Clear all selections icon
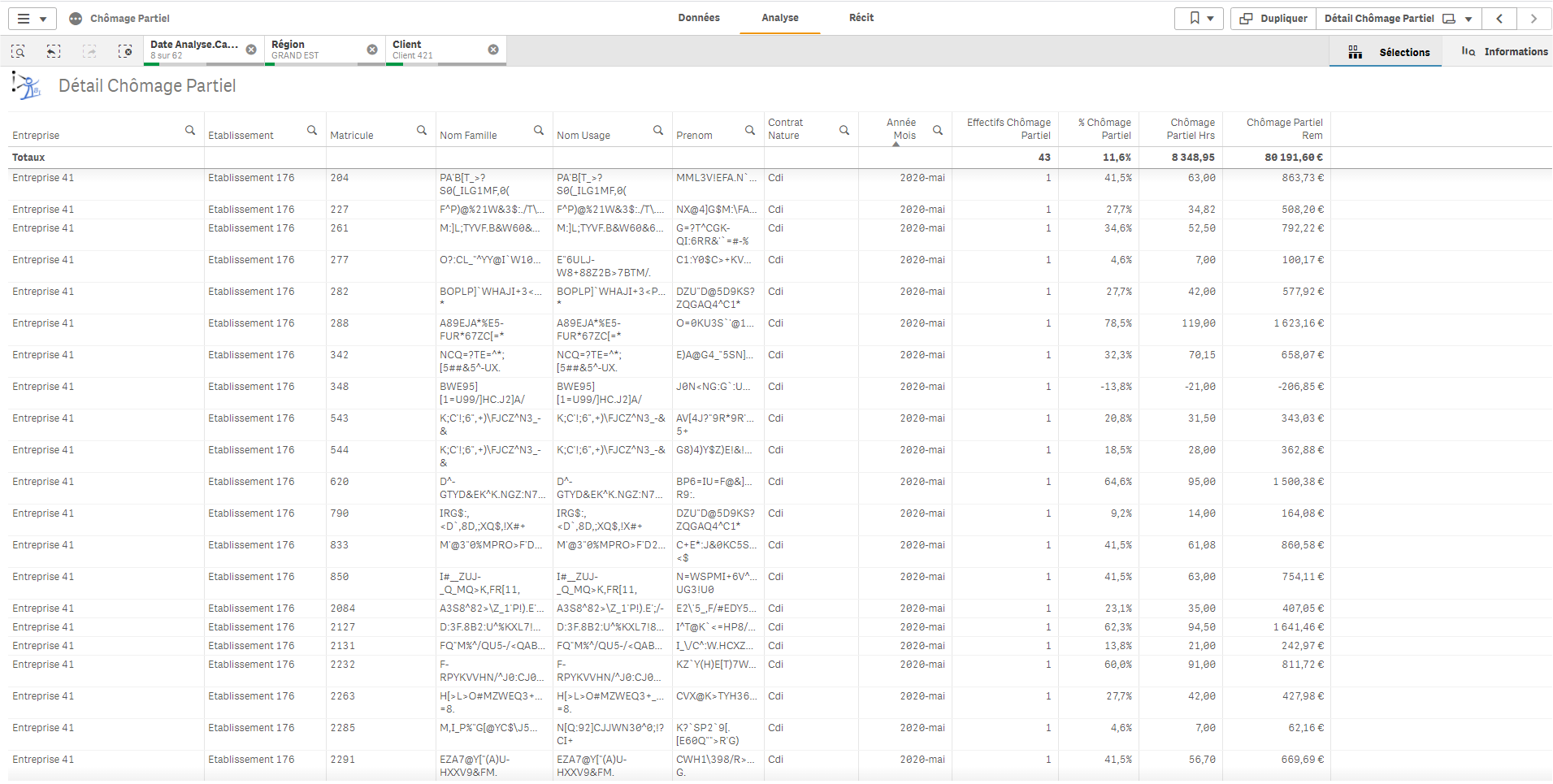1553x784 pixels. (x=125, y=51)
